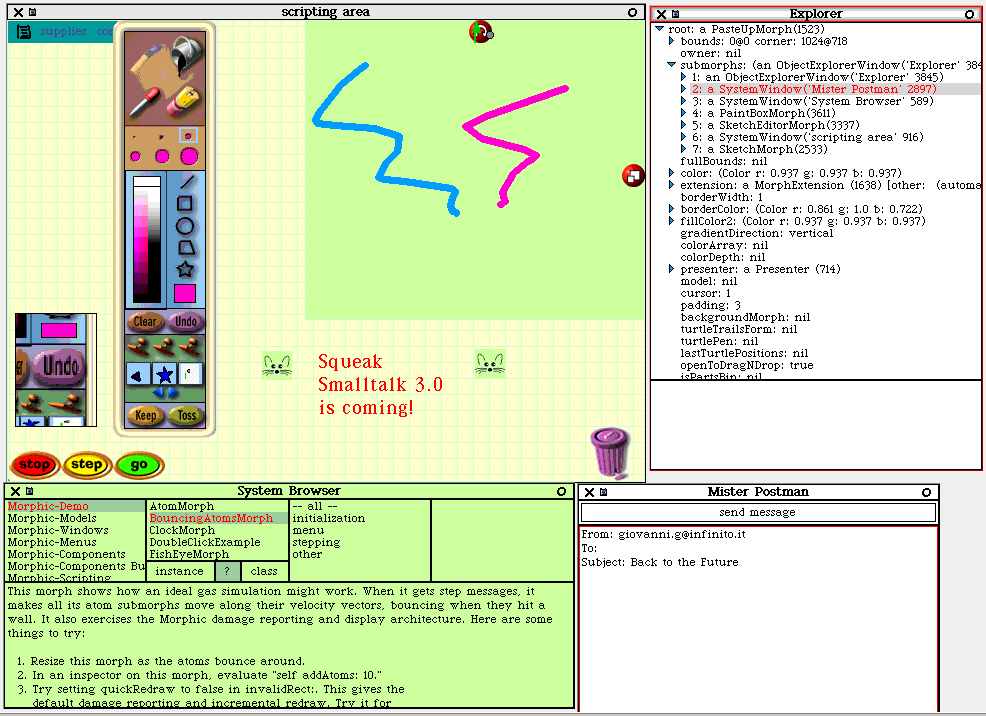Click the red stop button
This screenshot has height=716, width=986.
[35, 465]
